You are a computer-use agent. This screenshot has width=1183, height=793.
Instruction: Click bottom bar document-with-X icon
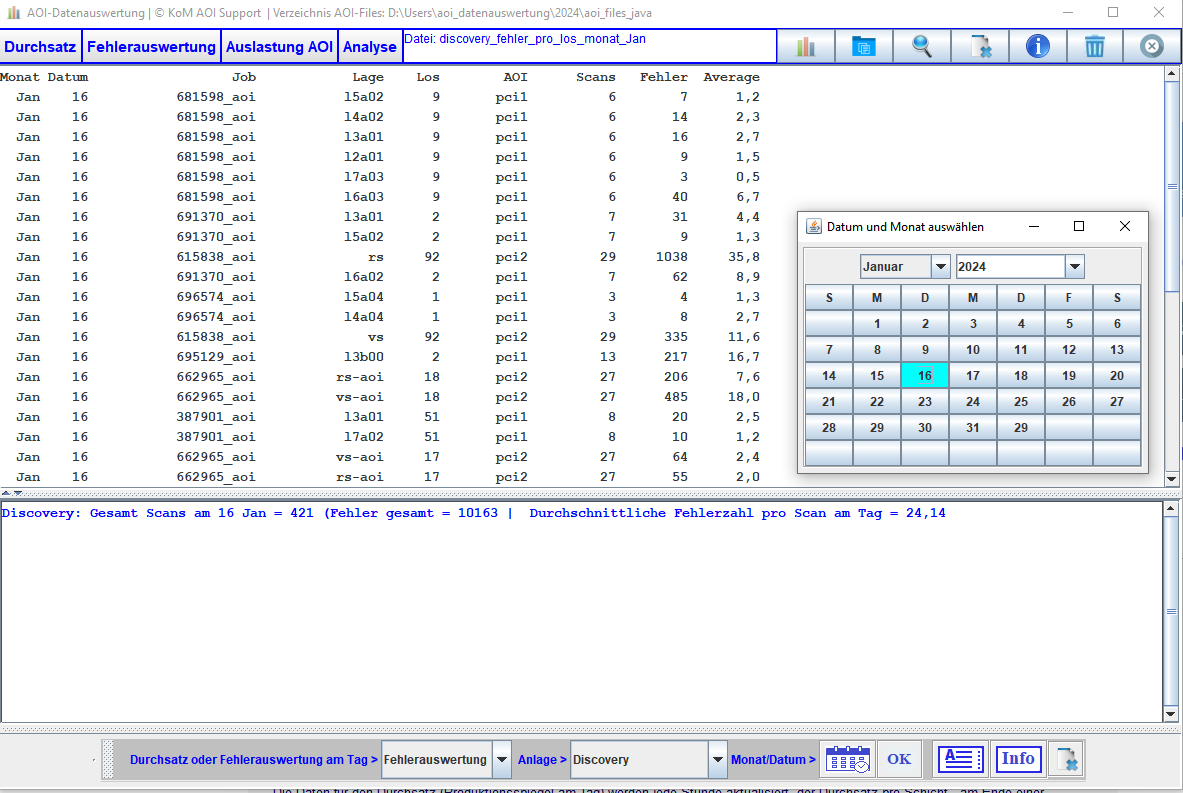1067,759
